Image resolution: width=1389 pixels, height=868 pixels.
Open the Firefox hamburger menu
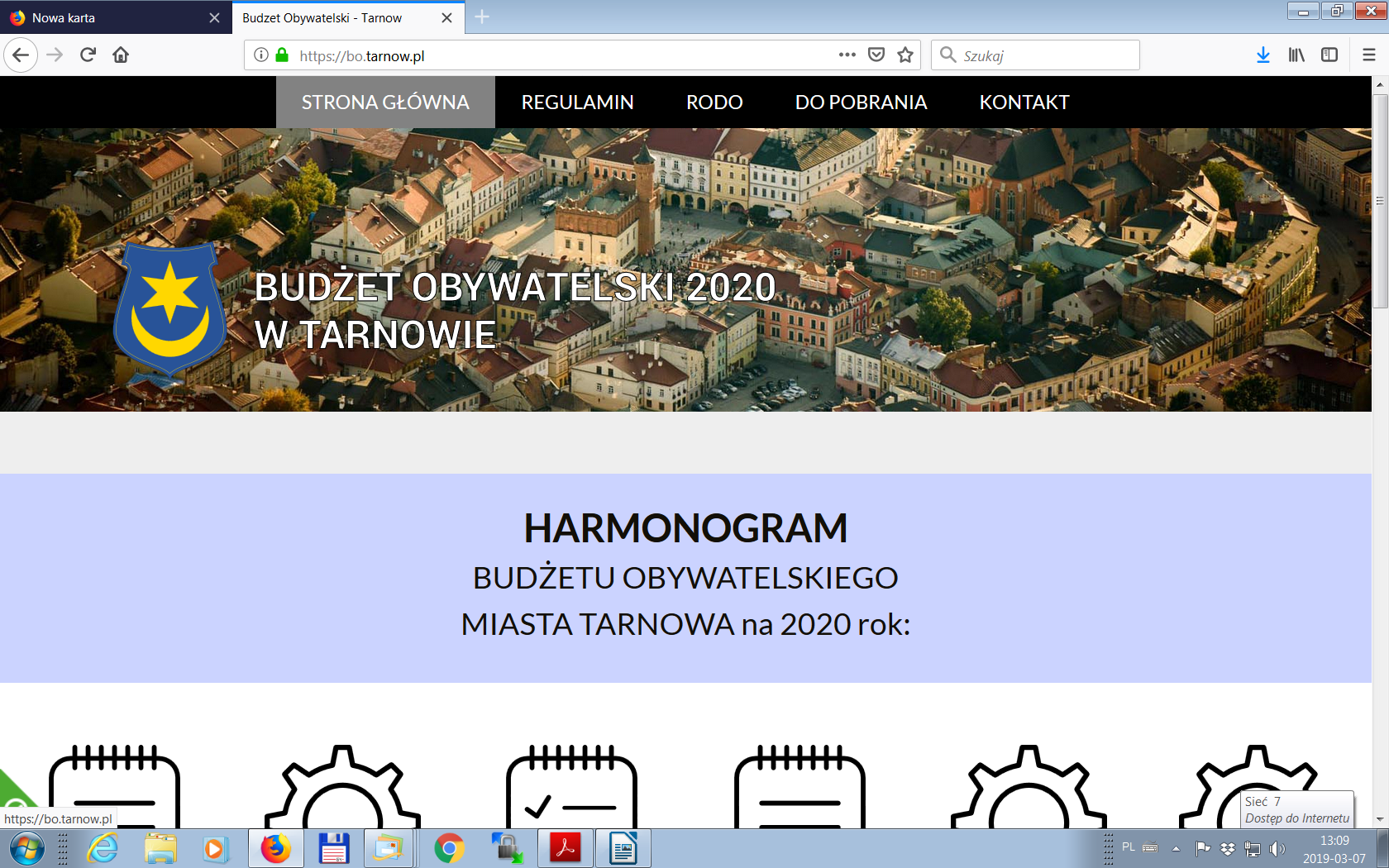(1369, 55)
